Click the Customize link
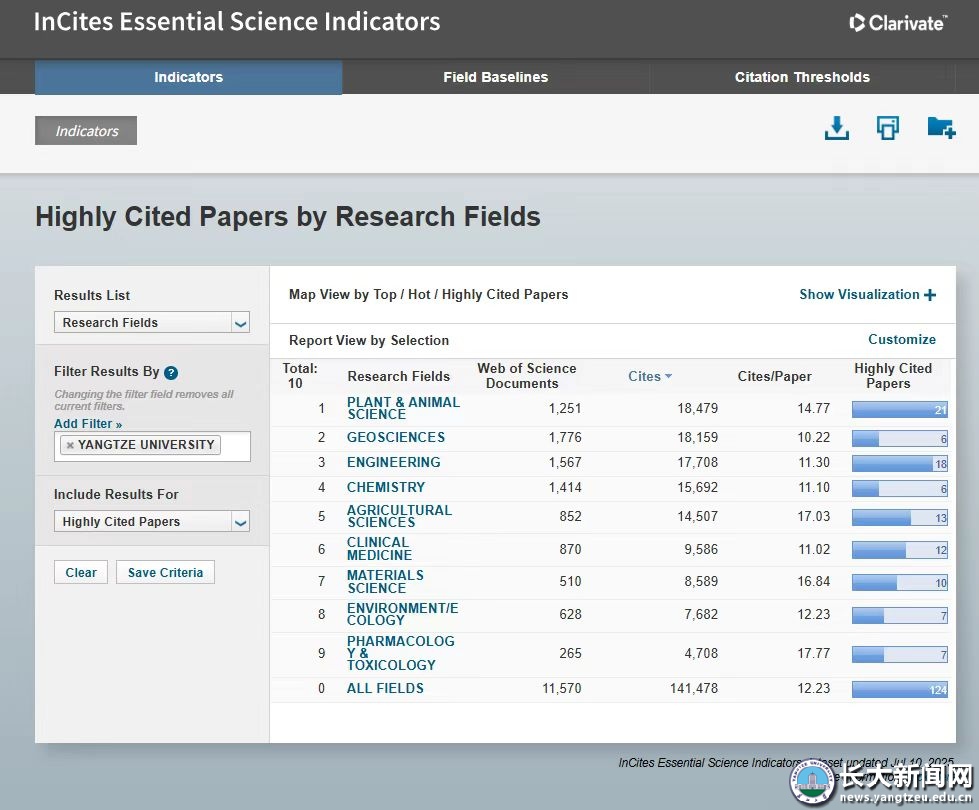Image resolution: width=979 pixels, height=810 pixels. (x=902, y=339)
